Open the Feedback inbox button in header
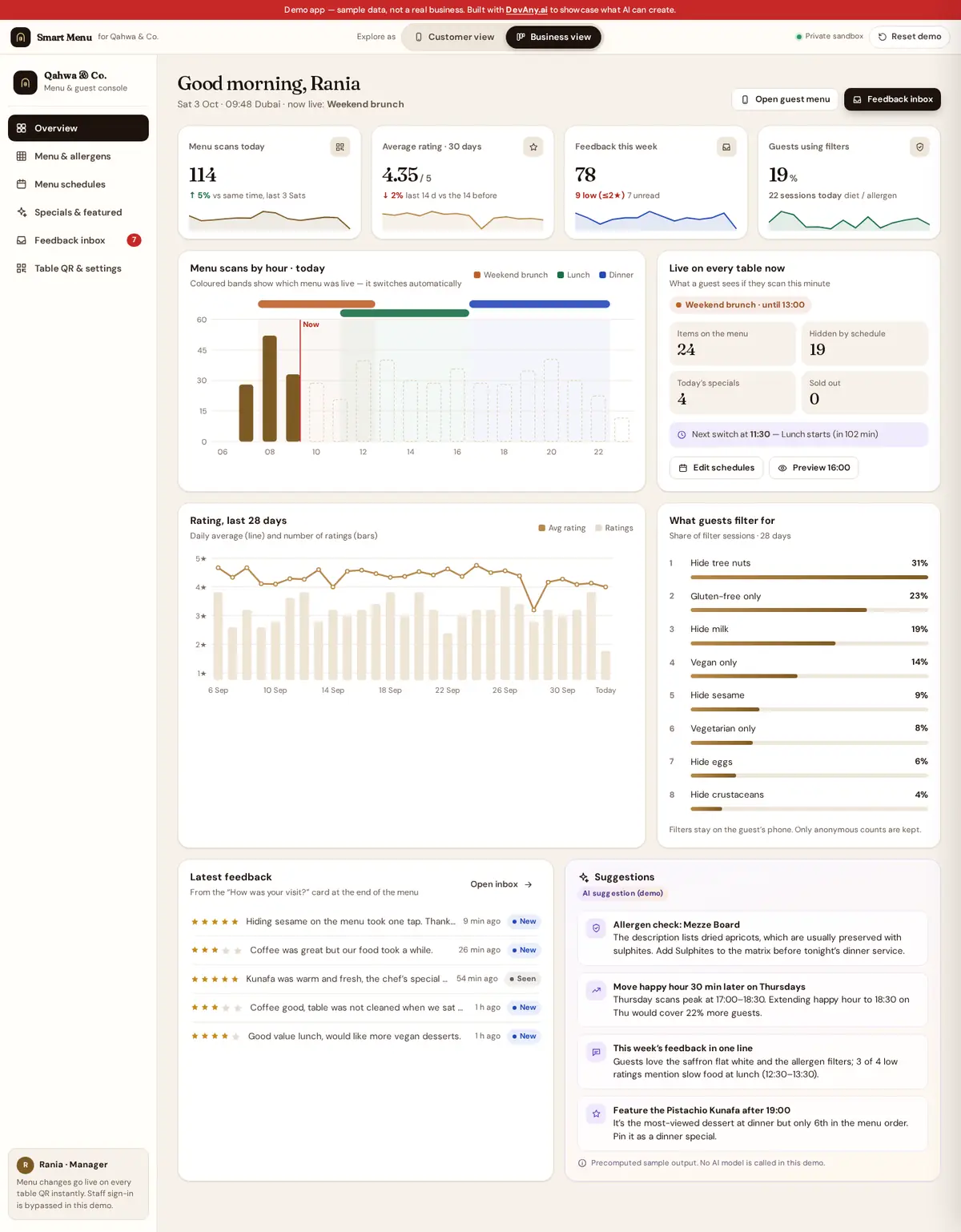 pyautogui.click(x=892, y=99)
